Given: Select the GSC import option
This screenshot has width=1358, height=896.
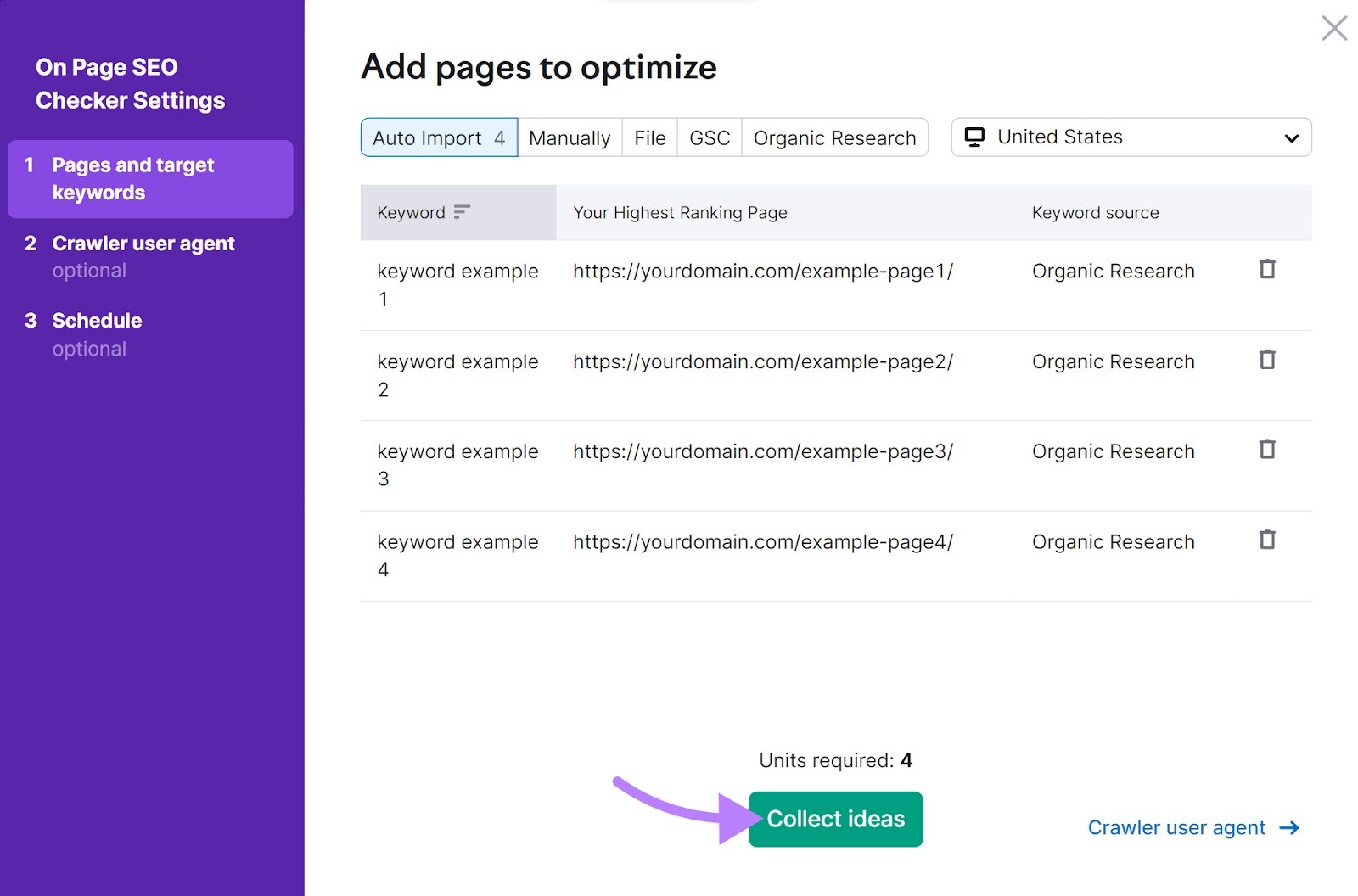Looking at the screenshot, I should click(709, 137).
